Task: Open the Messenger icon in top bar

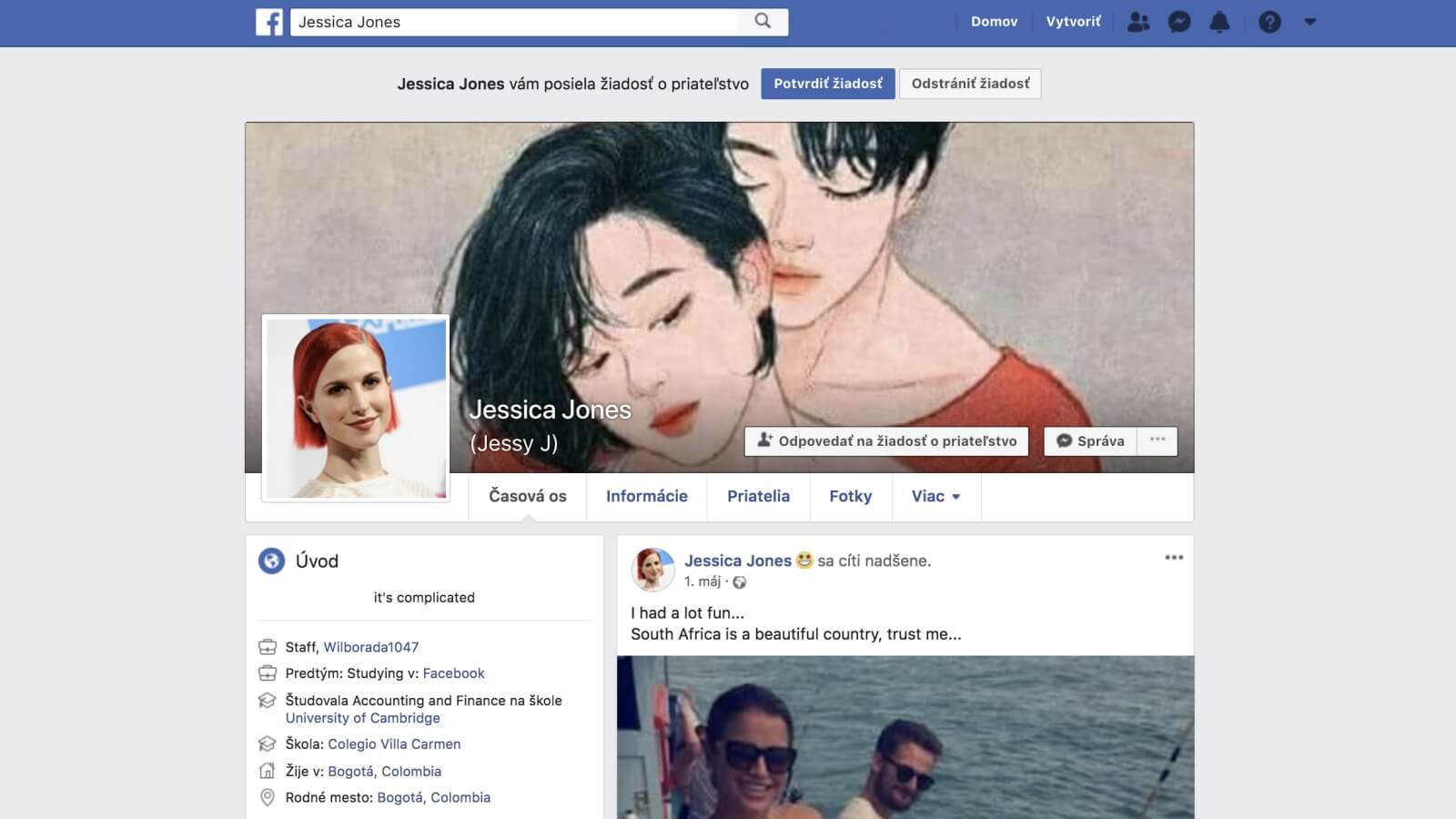Action: pyautogui.click(x=1179, y=22)
